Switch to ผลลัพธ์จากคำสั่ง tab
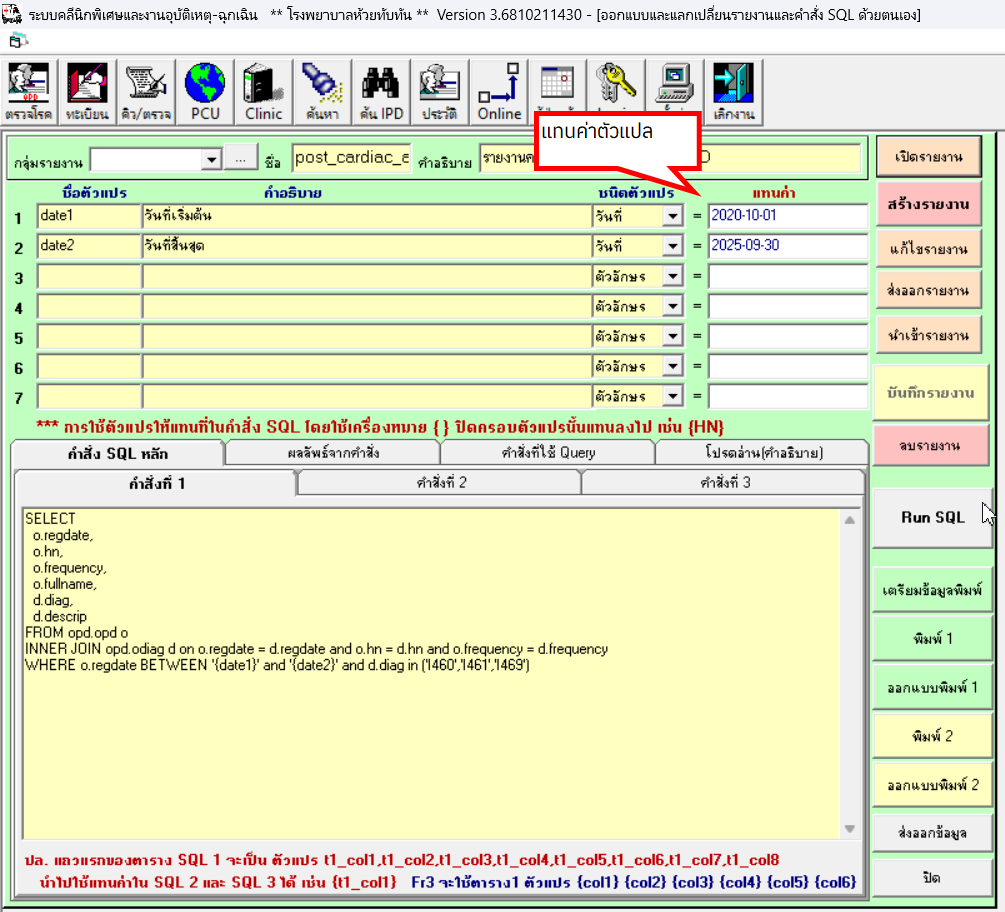This screenshot has width=1005, height=912. tap(332, 453)
